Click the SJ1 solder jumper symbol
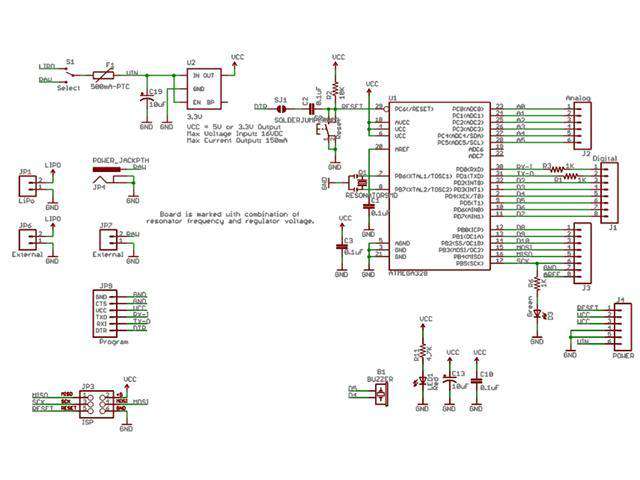 pos(281,105)
